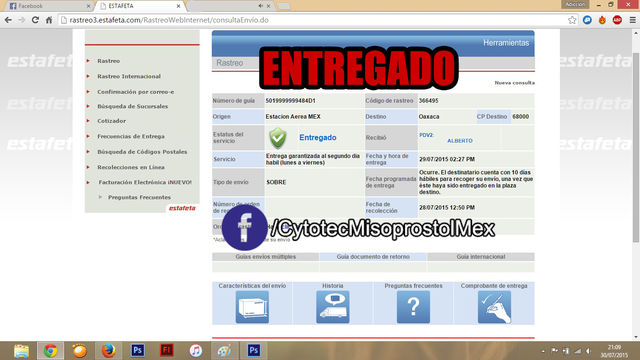Click the browser forward arrow
The width and height of the screenshot is (640, 360).
pyautogui.click(x=22, y=20)
